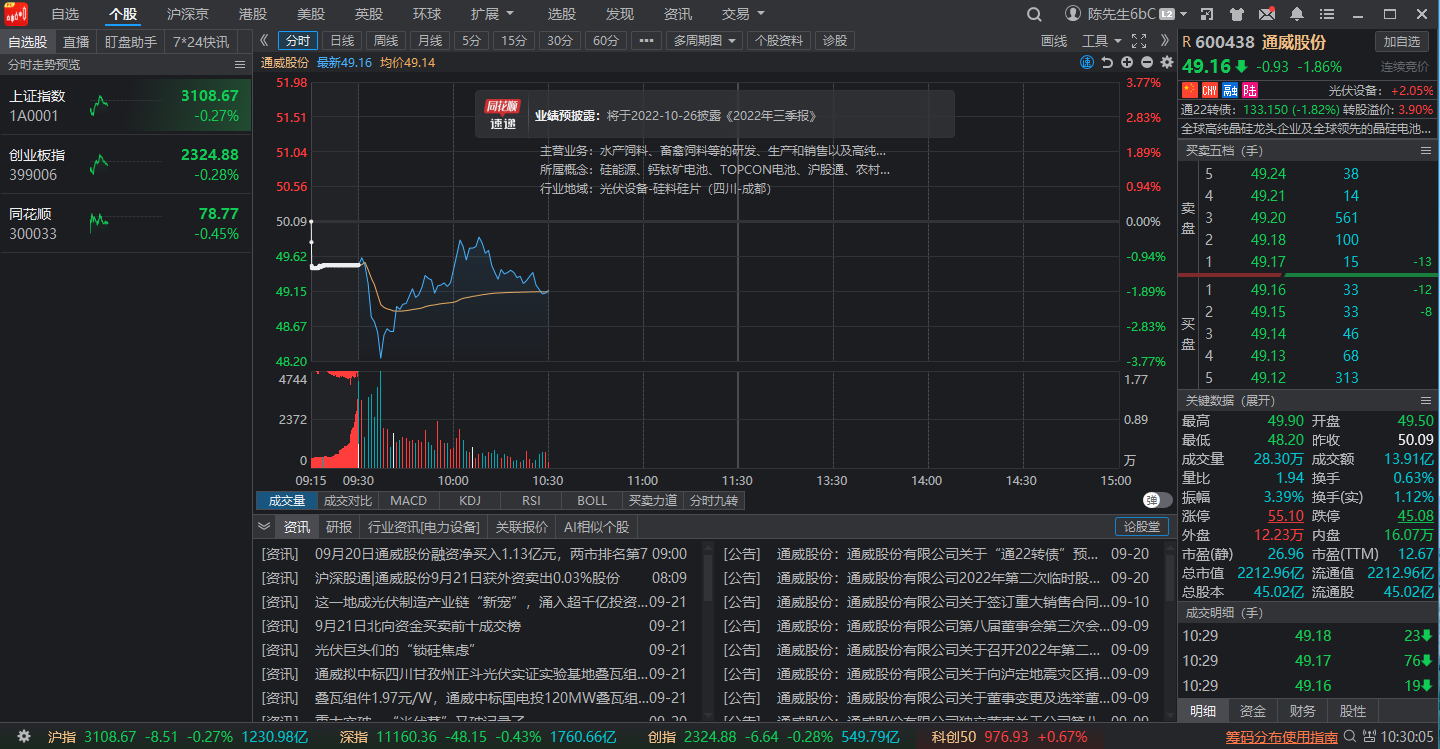Open chart settings gear icon
Image resolution: width=1440 pixels, height=749 pixels.
coord(1166,62)
